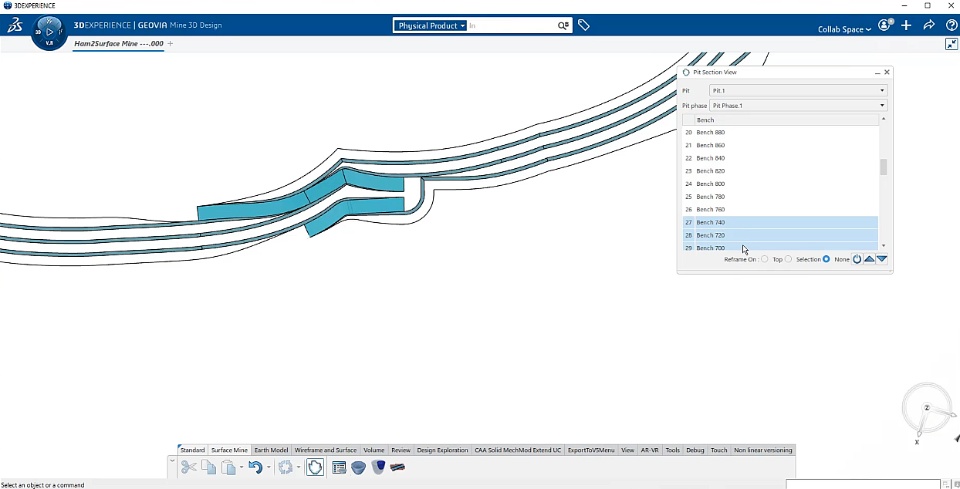Open the Non linear versioning tab
Image resolution: width=960 pixels, height=489 pixels.
pos(763,450)
